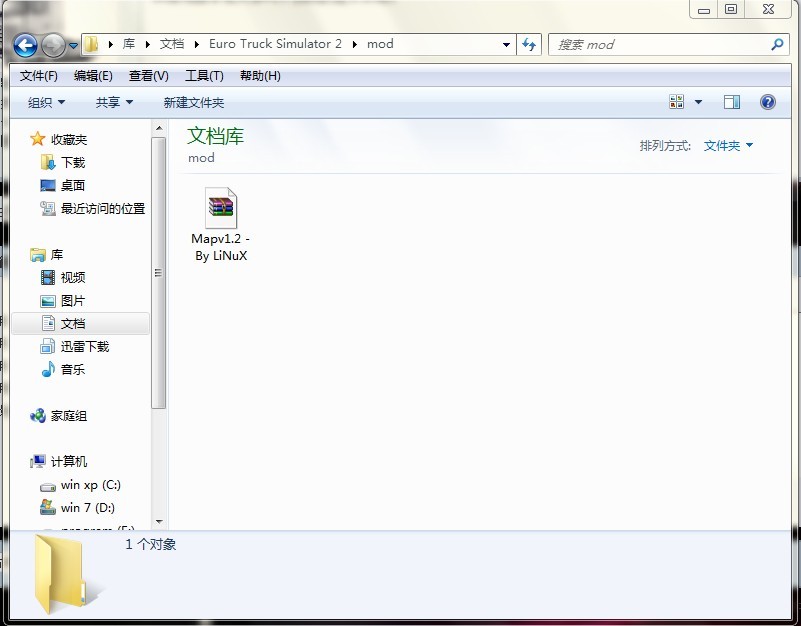Click the Help question mark icon
801x626 pixels.
click(x=767, y=102)
